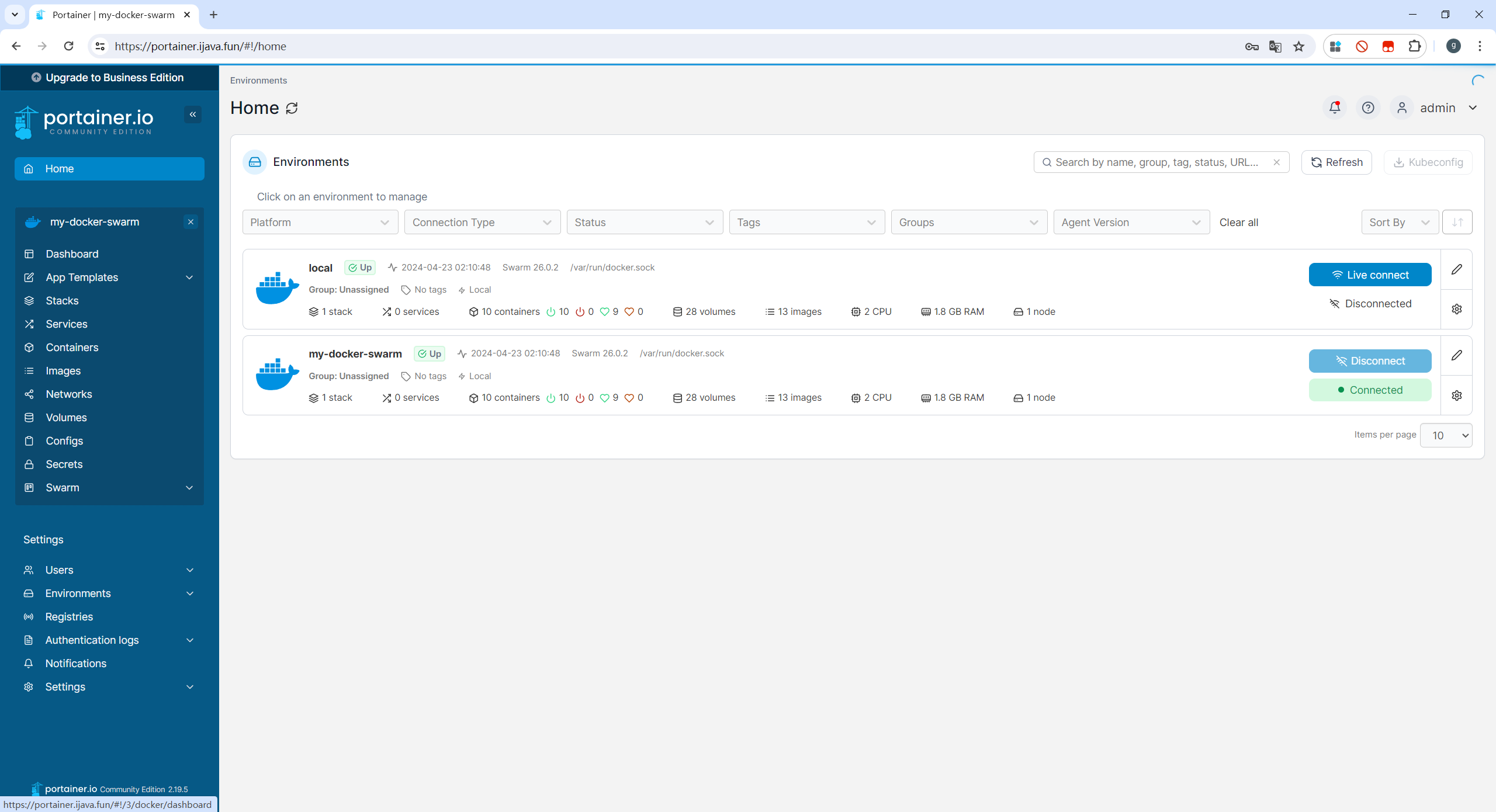Collapse the sidebar with double-chevron icon
Image resolution: width=1496 pixels, height=812 pixels.
[192, 114]
